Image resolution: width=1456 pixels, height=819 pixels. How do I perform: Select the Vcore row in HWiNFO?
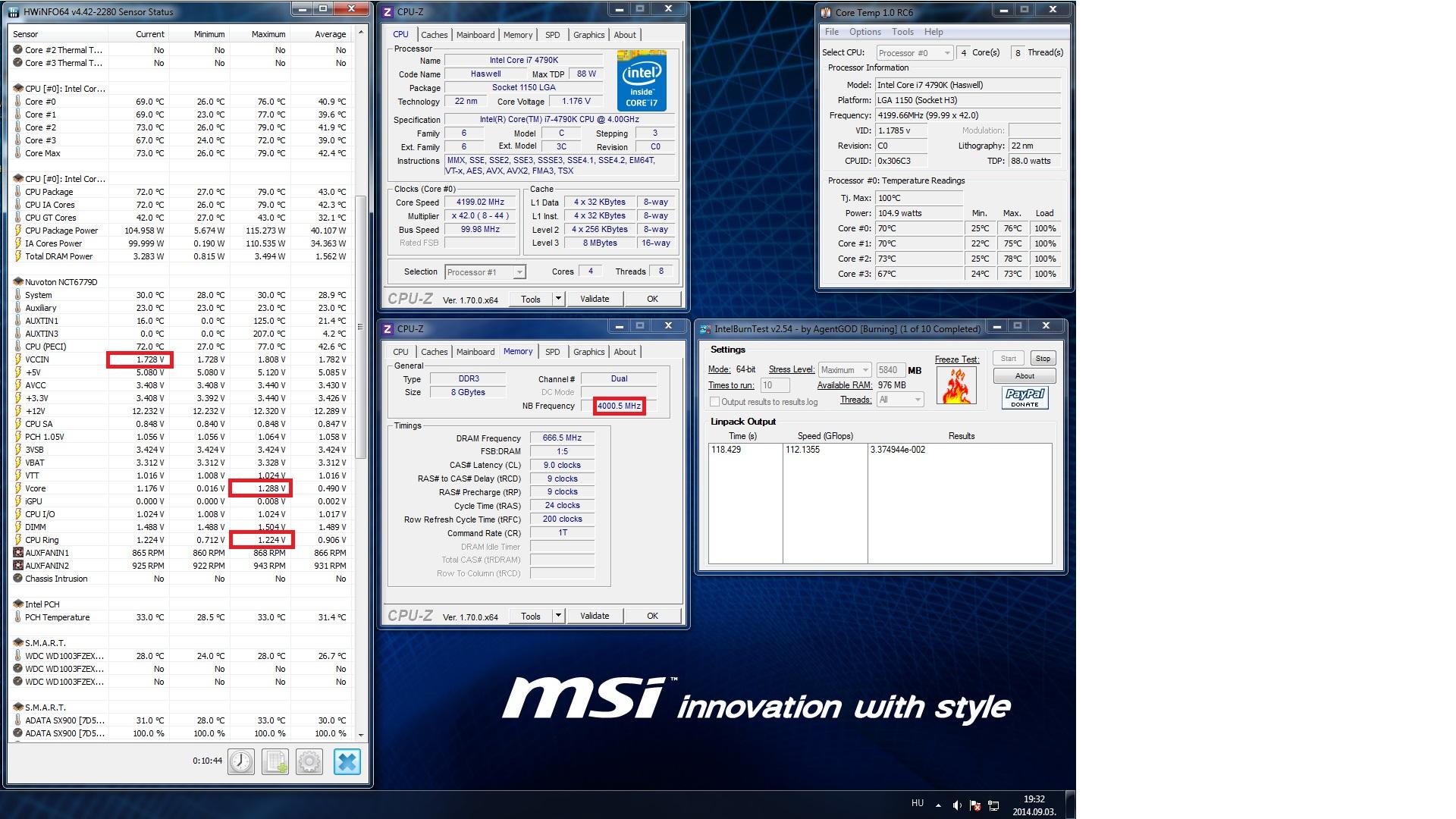click(180, 488)
